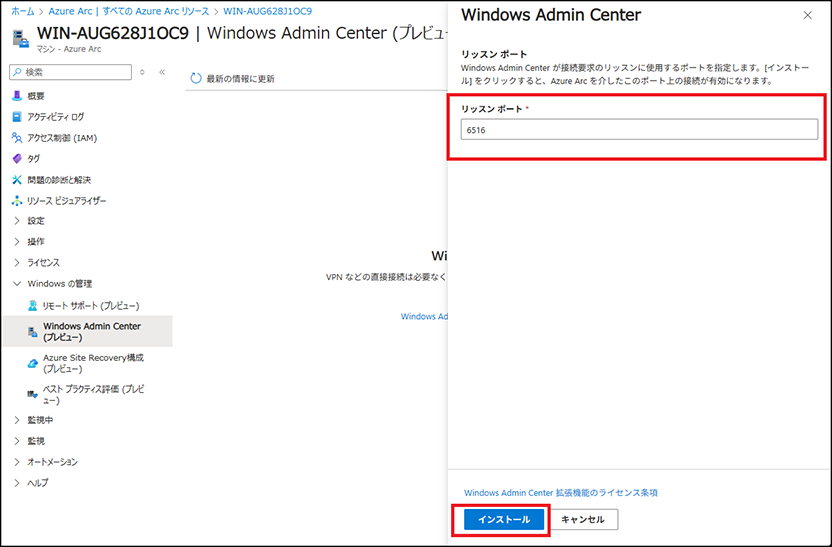Expand the 監視中 section

click(x=17, y=420)
